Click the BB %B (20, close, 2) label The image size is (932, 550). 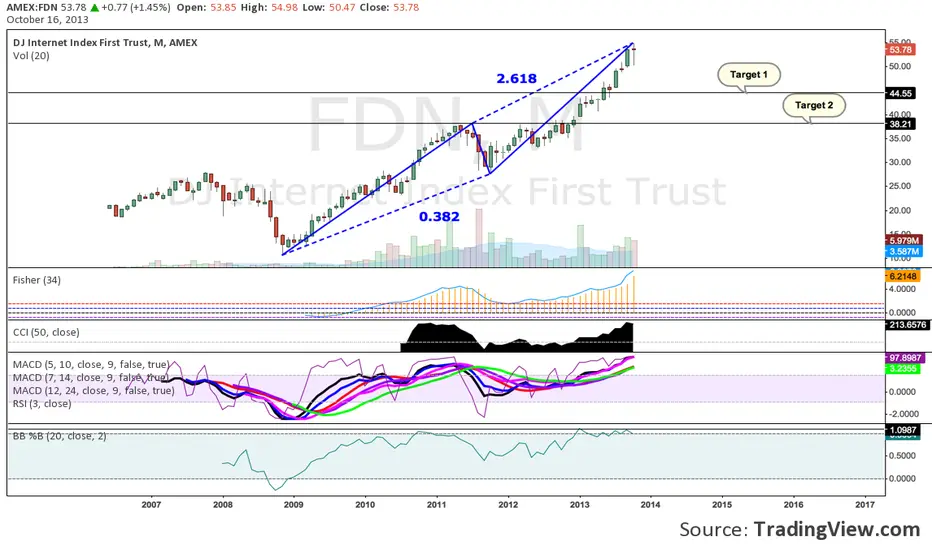(59, 436)
